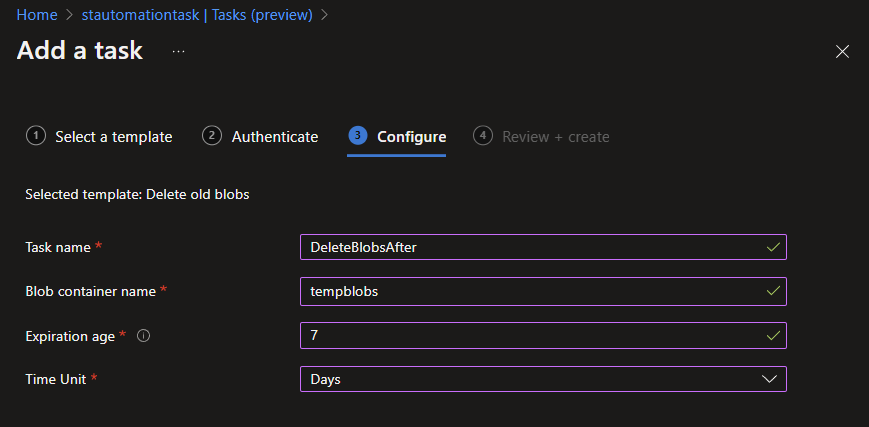Image resolution: width=869 pixels, height=427 pixels.
Task: Click the checkmark in Blob container name field
Action: (771, 291)
